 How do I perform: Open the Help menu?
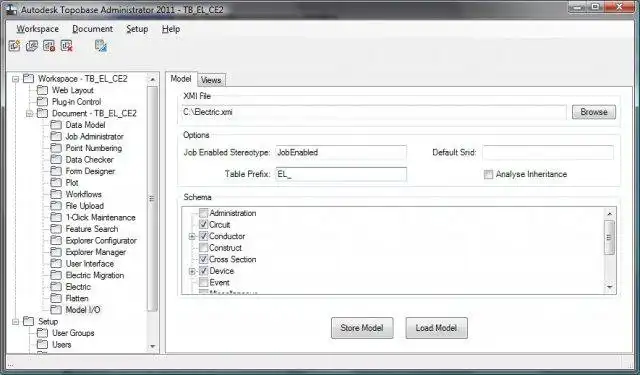click(171, 29)
